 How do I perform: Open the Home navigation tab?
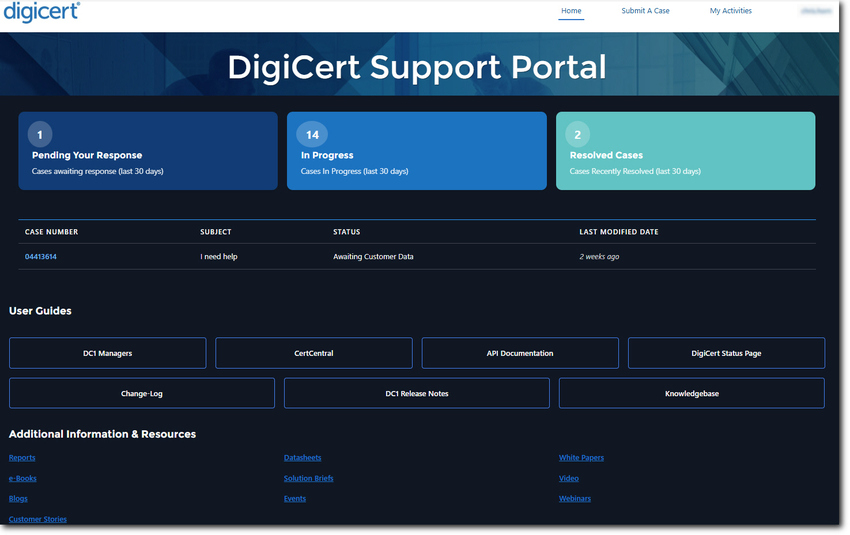(571, 11)
